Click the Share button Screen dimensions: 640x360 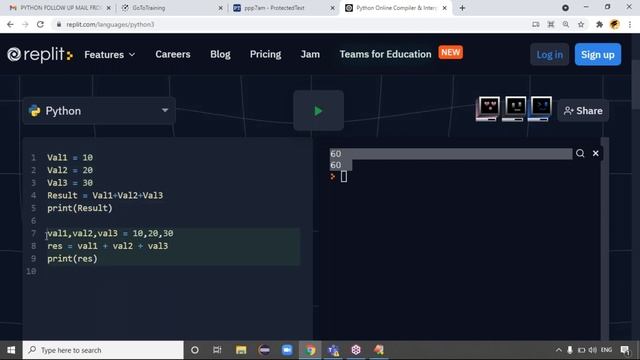583,111
